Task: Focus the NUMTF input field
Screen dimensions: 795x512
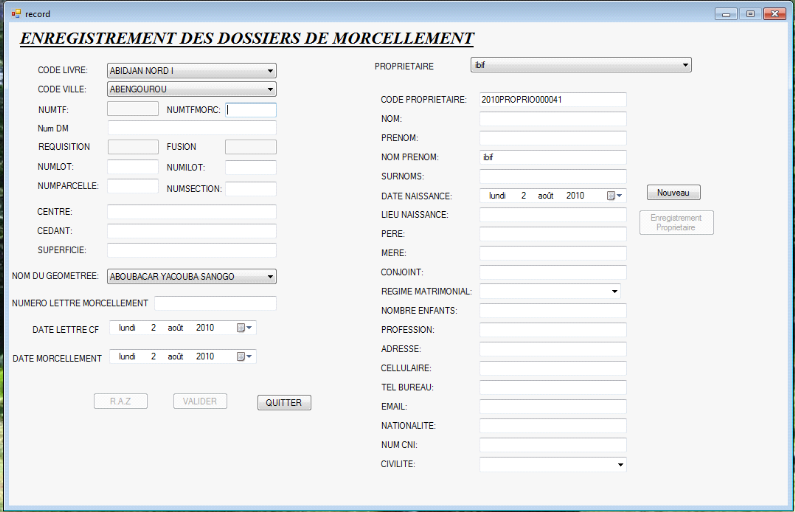Action: [x=133, y=108]
